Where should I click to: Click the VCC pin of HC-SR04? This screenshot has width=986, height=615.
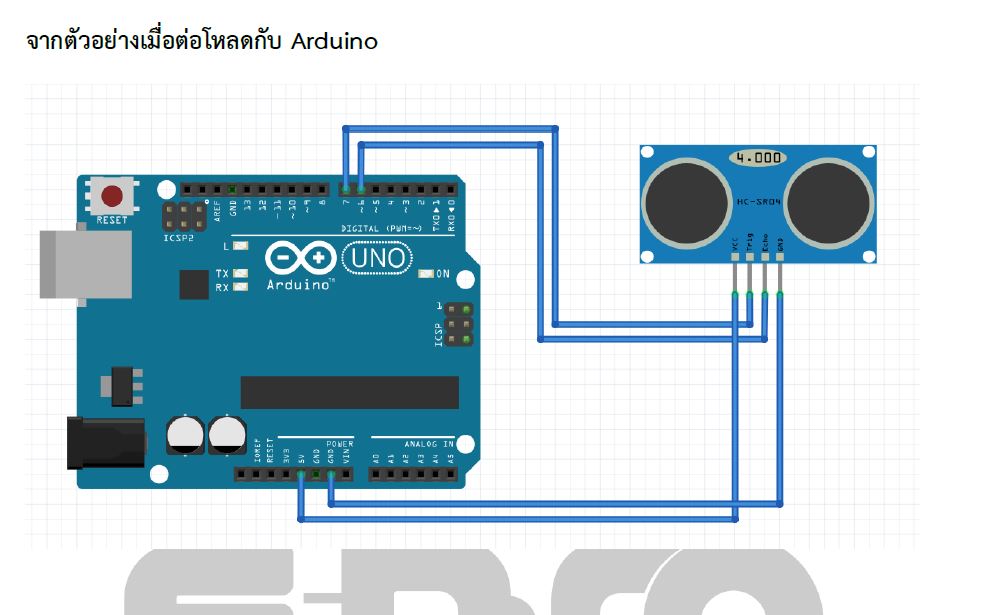pyautogui.click(x=735, y=258)
